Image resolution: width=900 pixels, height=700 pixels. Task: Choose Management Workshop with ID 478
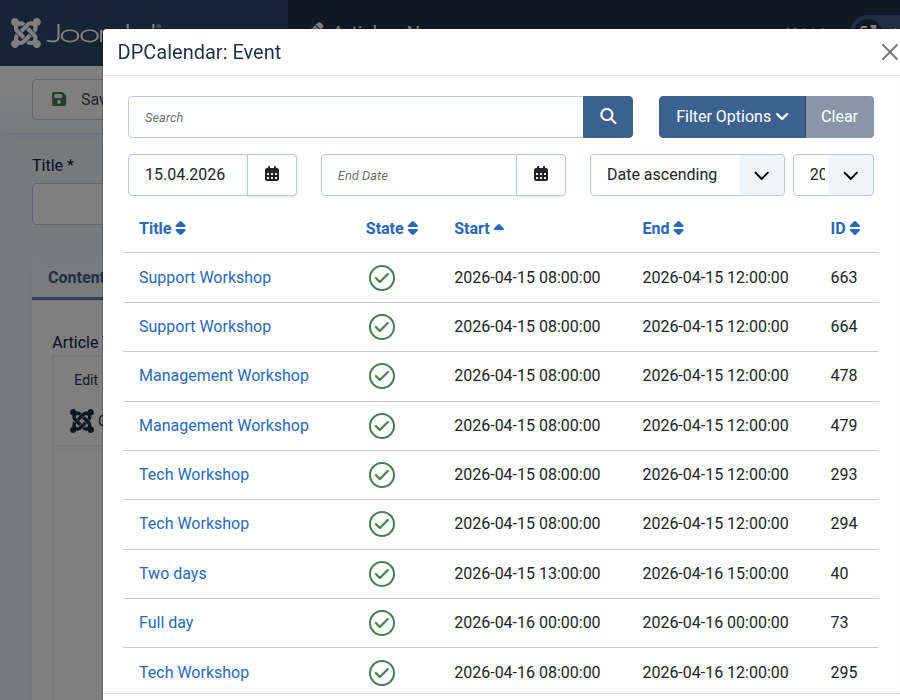(x=223, y=376)
